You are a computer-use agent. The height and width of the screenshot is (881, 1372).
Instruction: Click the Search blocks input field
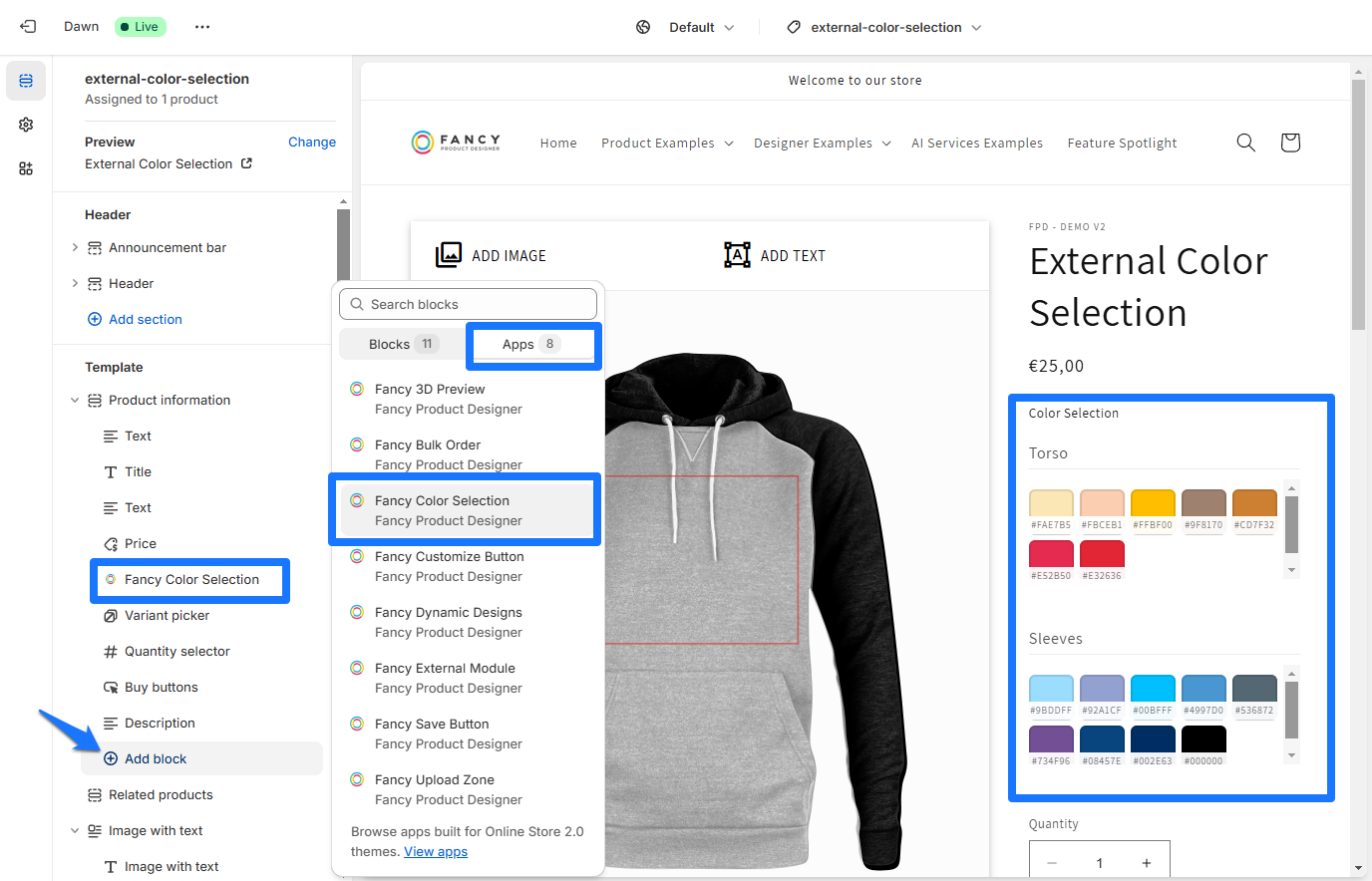[468, 304]
